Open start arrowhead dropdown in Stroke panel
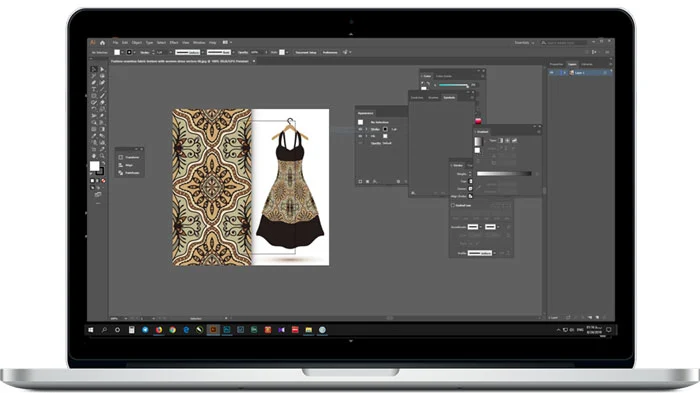Screen dimensions: 700x393 tap(480, 227)
